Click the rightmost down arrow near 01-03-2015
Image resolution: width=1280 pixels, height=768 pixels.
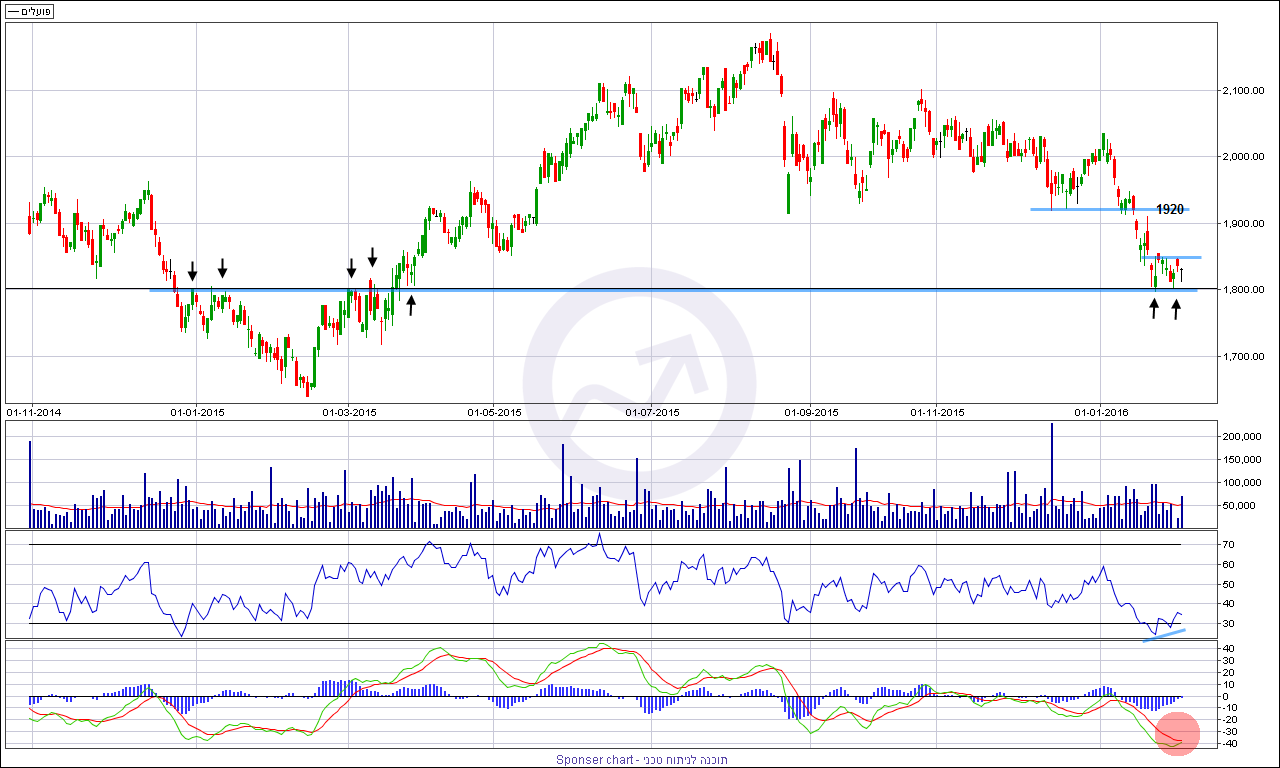tap(372, 257)
